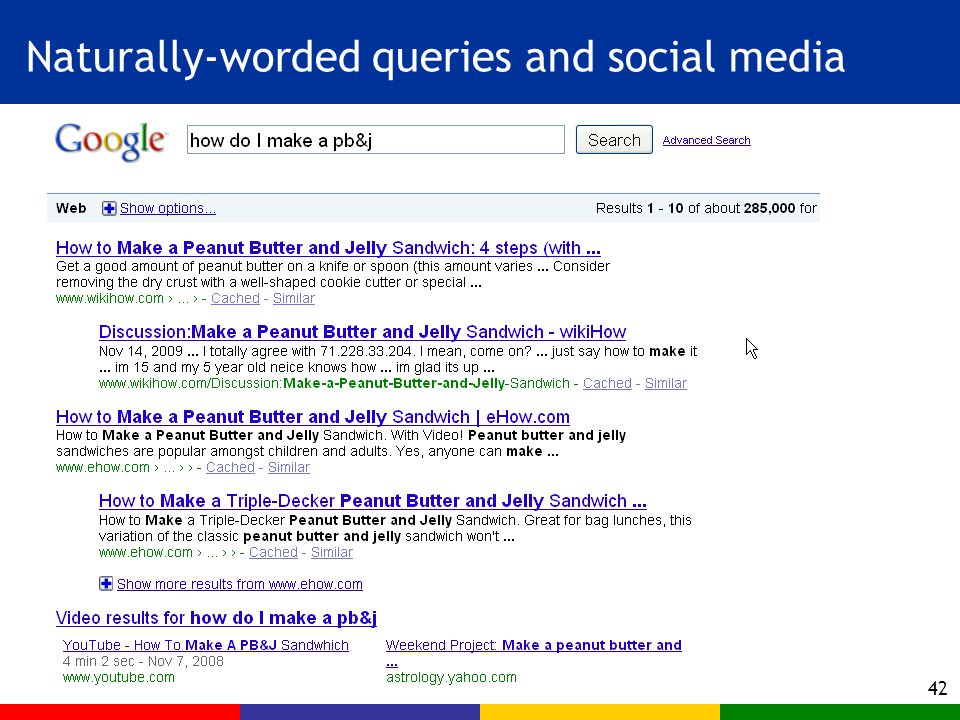This screenshot has width=960, height=720.
Task: Open the eHow.com Peanut Butter Sandwich result
Action: point(313,417)
